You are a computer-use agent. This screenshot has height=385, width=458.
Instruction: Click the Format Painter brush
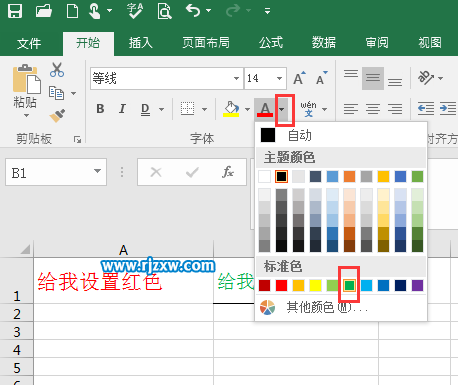tap(57, 115)
